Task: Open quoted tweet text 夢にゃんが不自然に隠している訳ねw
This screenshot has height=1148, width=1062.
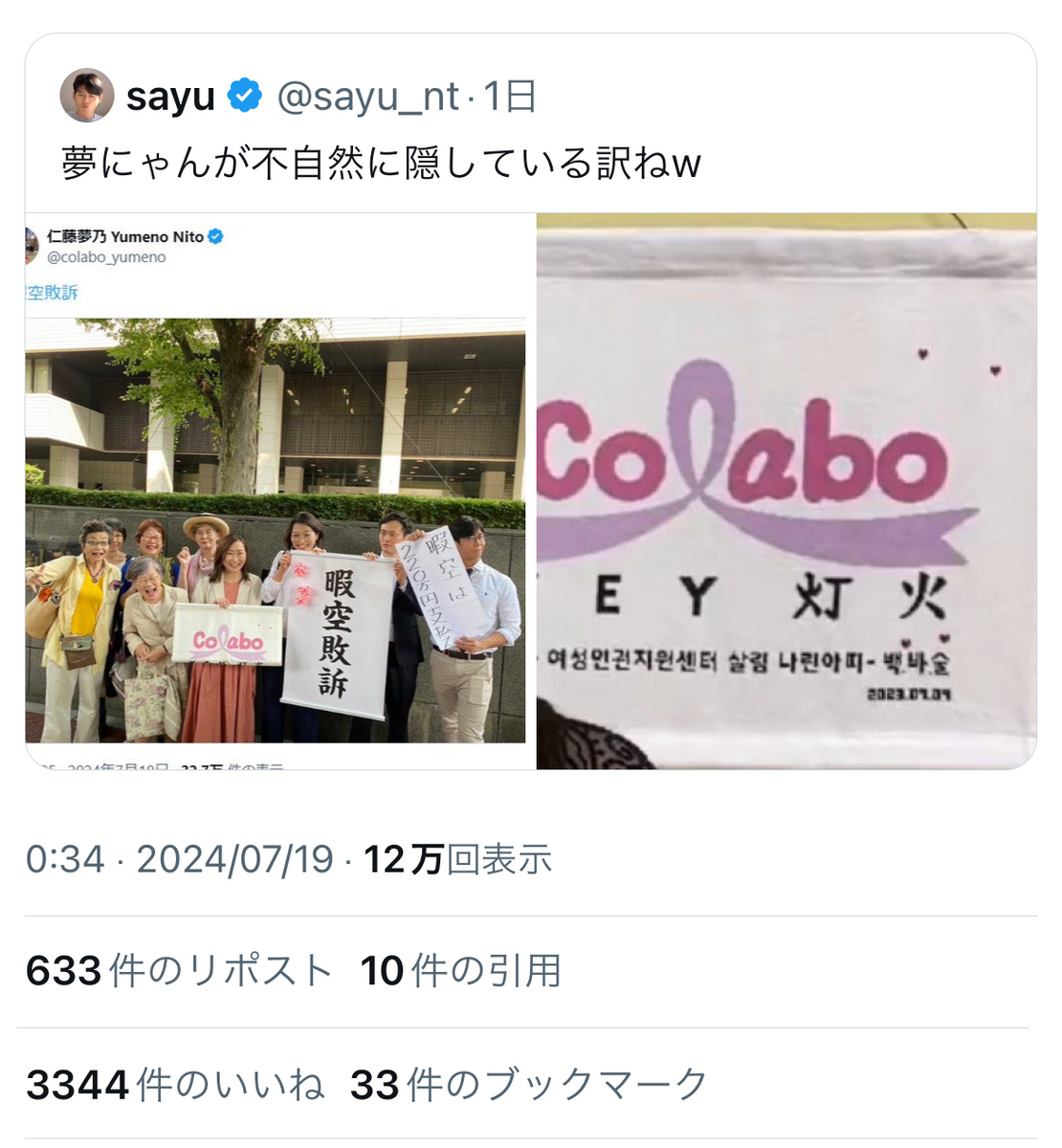Action: click(x=381, y=163)
